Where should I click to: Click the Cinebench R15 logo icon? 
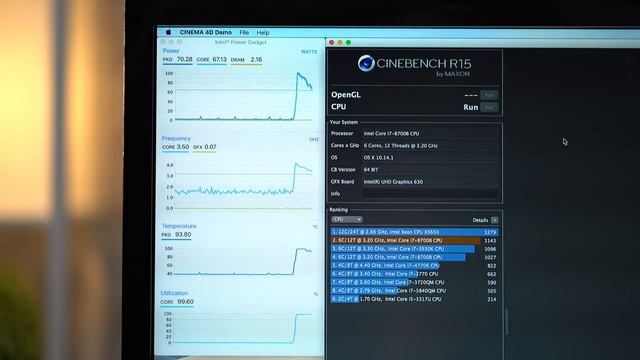366,63
